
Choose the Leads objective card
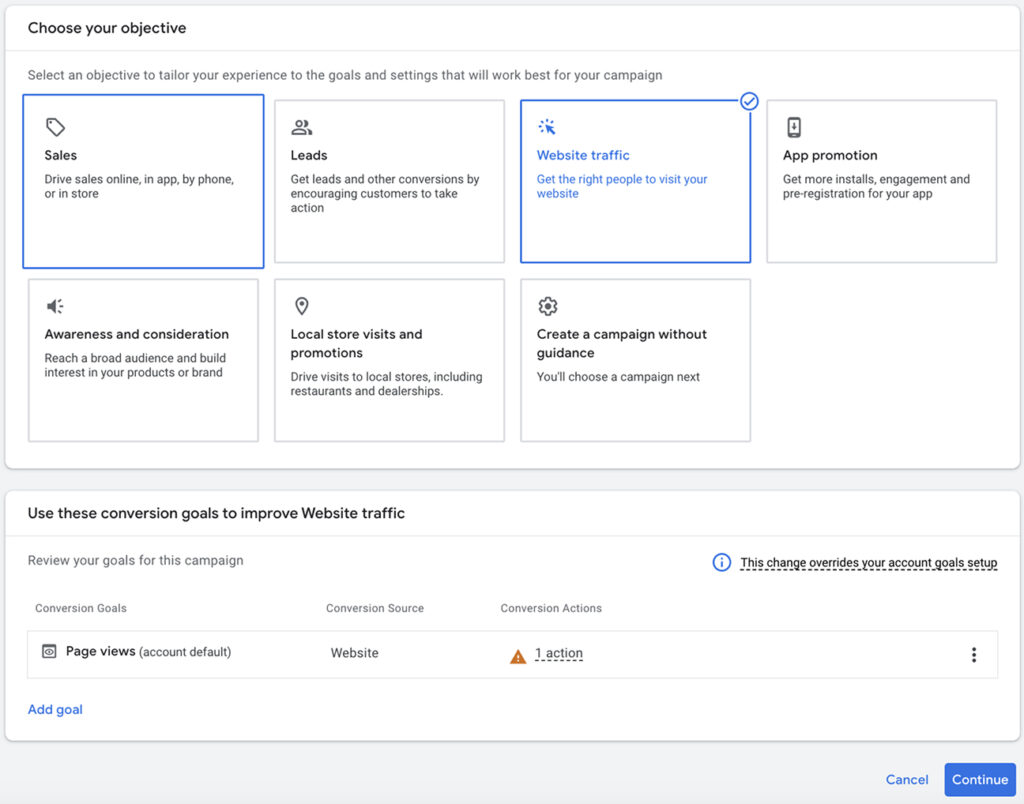pos(389,182)
